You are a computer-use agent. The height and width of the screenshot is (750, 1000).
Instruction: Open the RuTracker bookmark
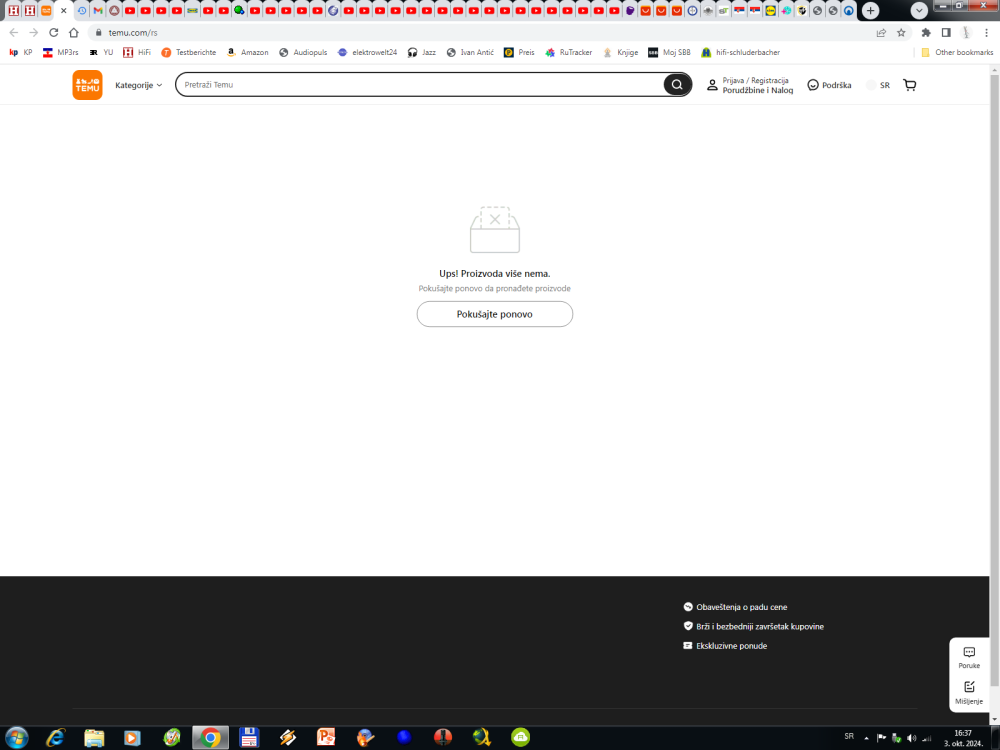pyautogui.click(x=569, y=52)
